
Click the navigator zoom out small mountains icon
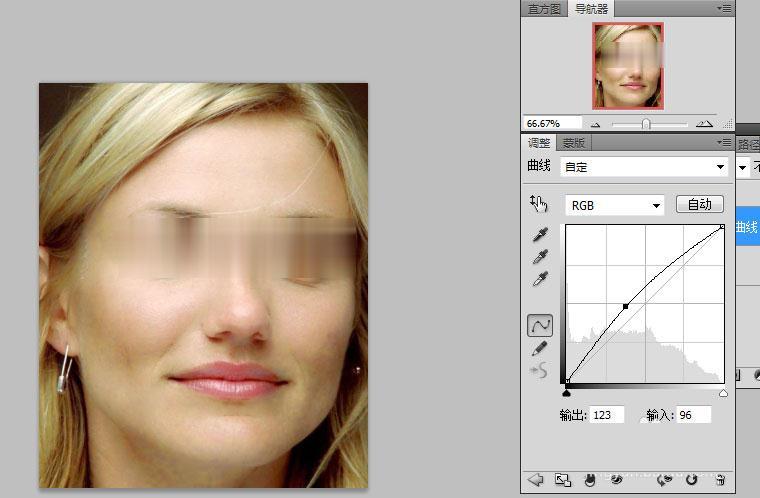click(x=596, y=125)
